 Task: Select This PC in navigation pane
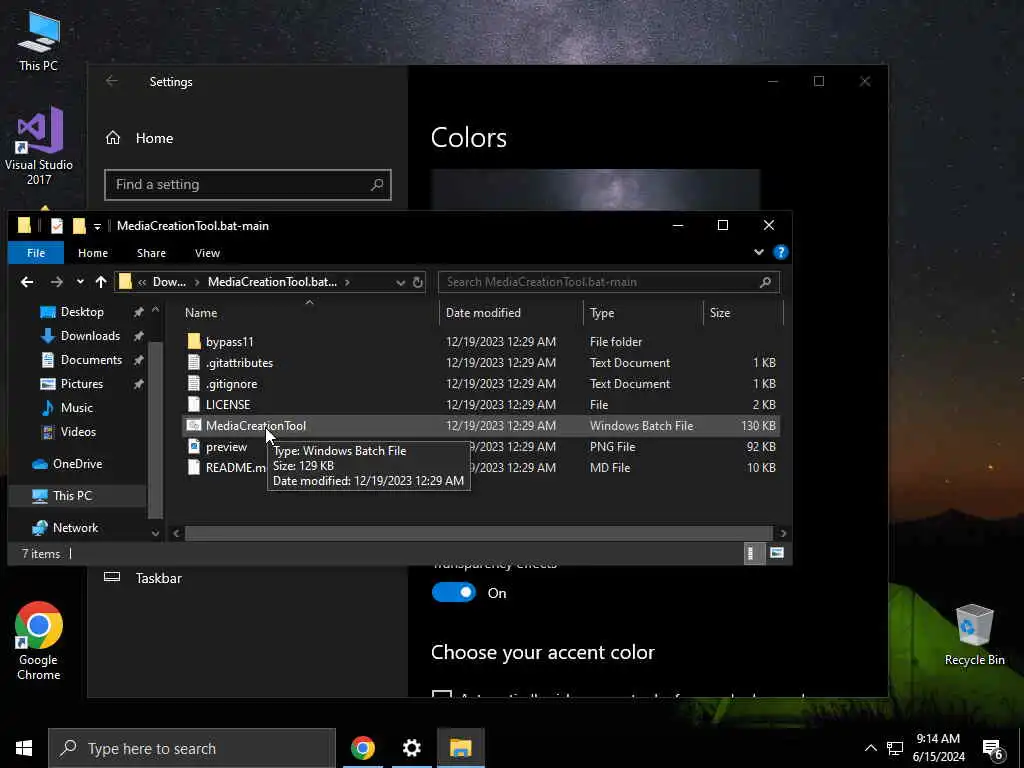click(x=72, y=496)
